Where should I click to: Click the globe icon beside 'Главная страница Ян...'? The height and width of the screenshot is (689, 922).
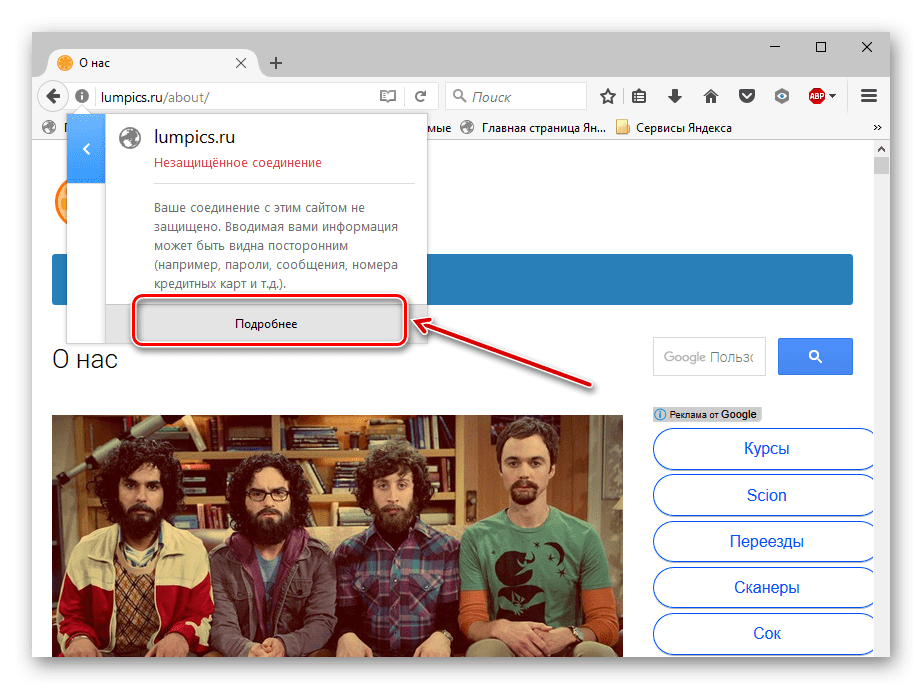pos(467,128)
